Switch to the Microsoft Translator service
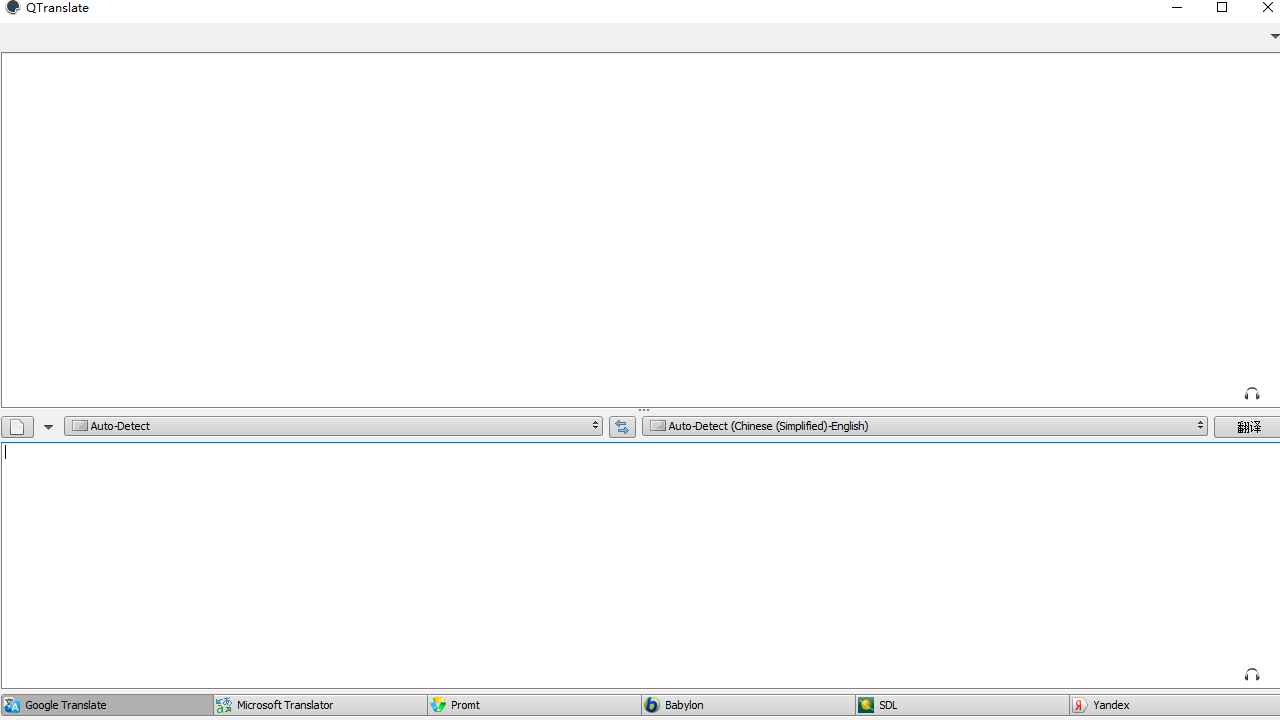Viewport: 1280px width, 720px height. [x=320, y=705]
